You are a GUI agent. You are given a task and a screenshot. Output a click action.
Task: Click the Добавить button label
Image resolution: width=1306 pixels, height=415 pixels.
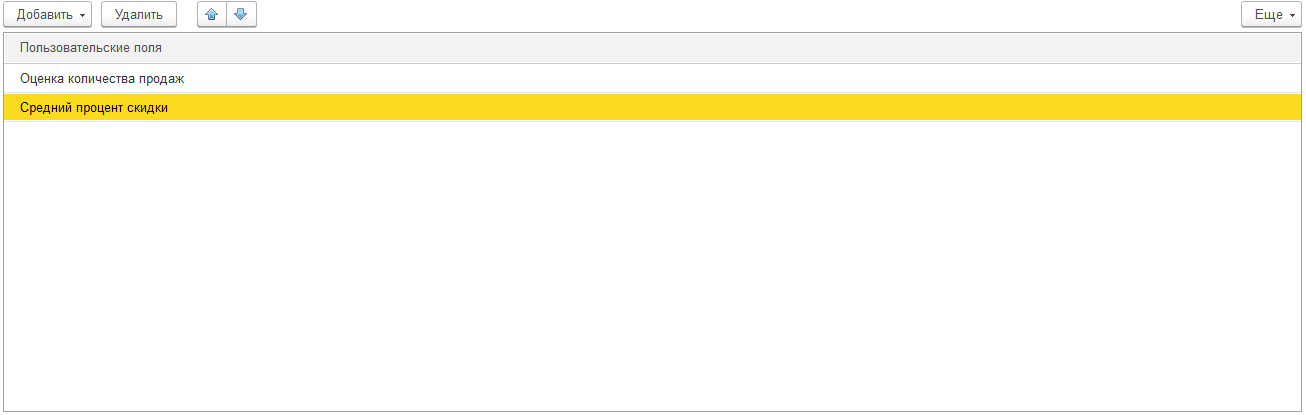point(45,15)
